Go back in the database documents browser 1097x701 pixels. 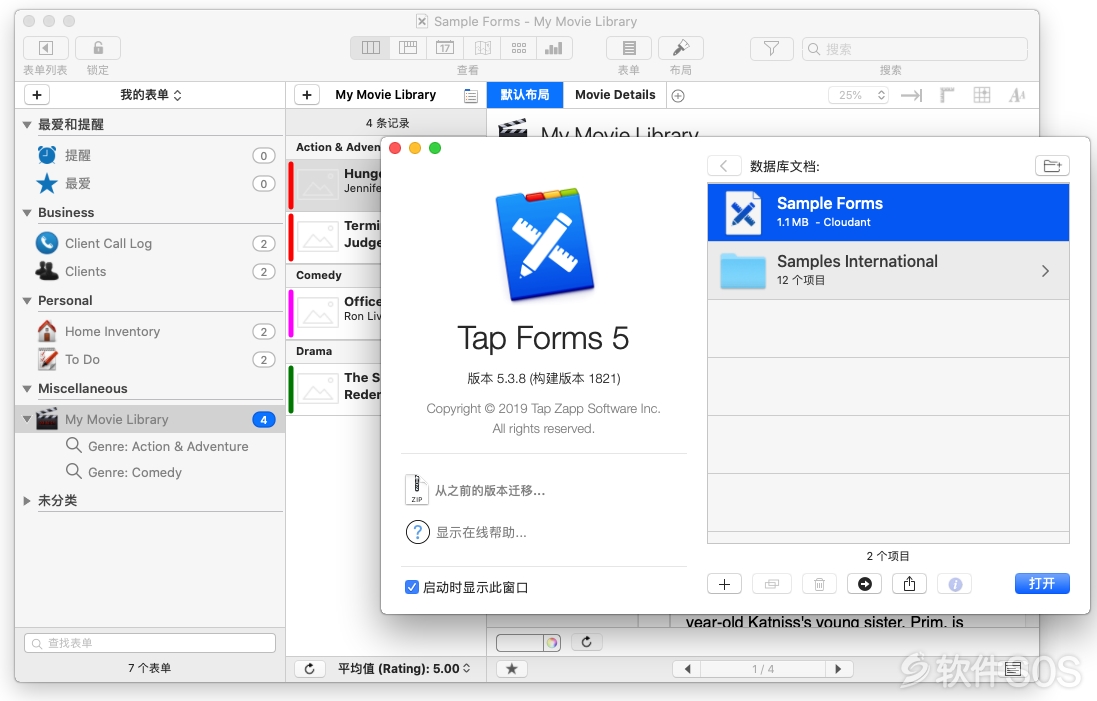pyautogui.click(x=724, y=166)
